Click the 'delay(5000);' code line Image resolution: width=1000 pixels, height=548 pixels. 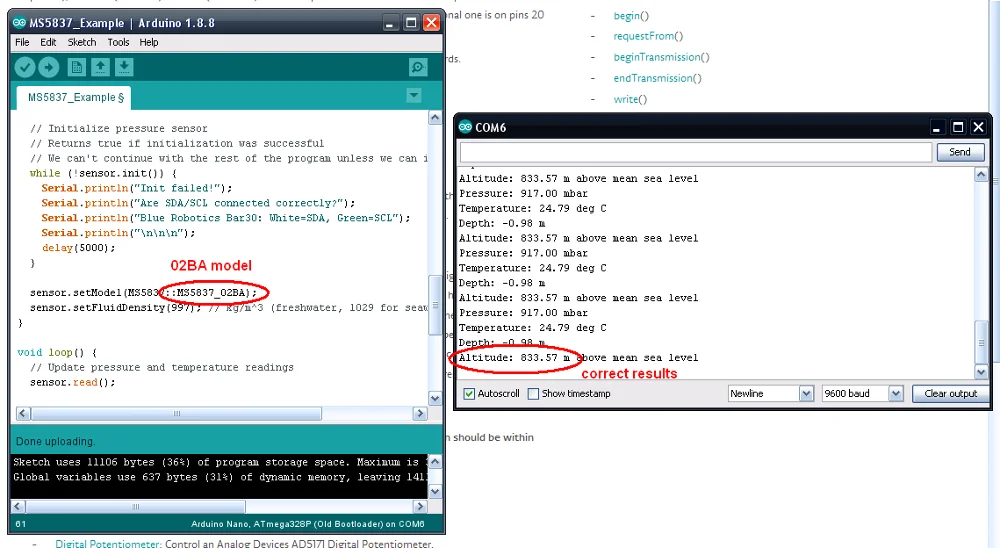[x=78, y=248]
